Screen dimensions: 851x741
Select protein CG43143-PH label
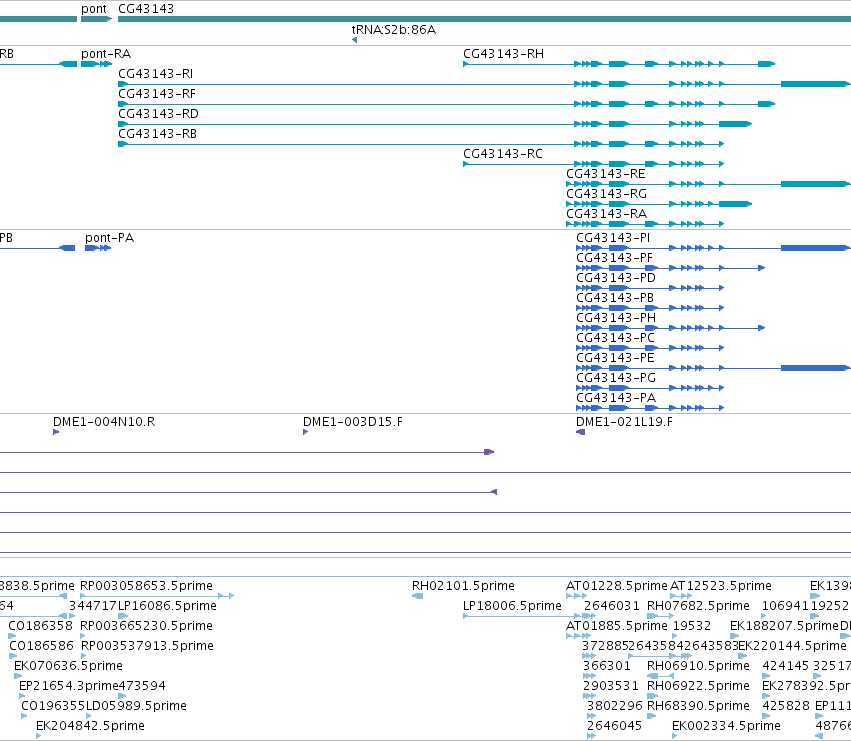coord(616,318)
